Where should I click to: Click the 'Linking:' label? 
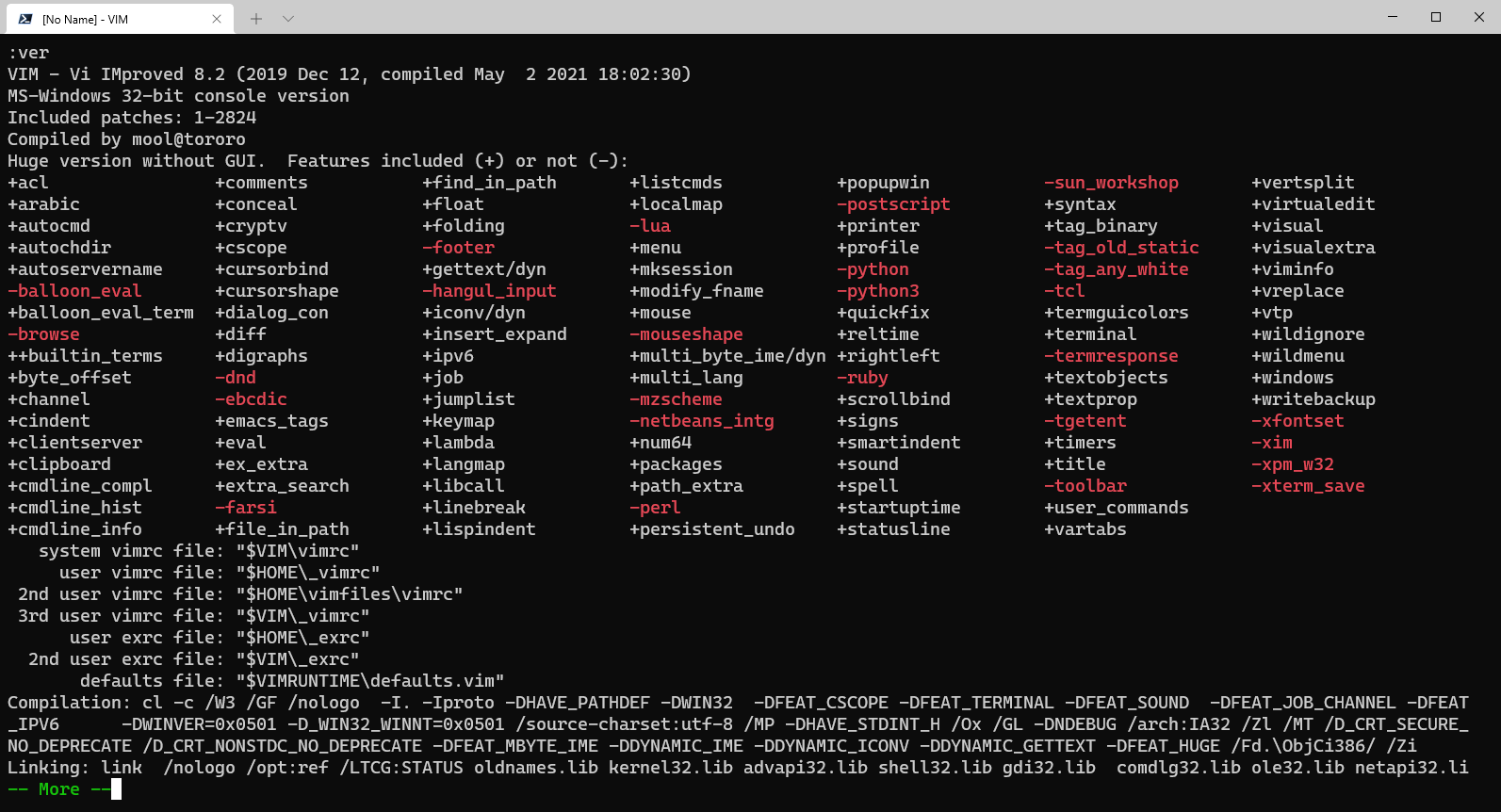click(x=49, y=768)
